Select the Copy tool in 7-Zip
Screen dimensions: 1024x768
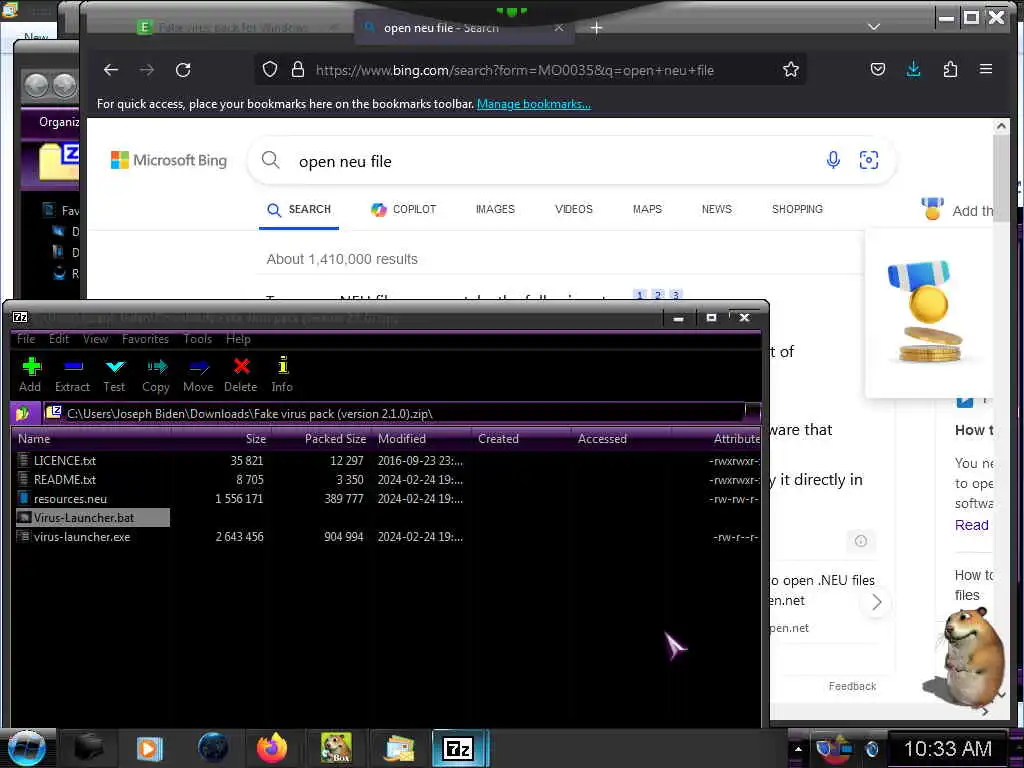pyautogui.click(x=156, y=375)
